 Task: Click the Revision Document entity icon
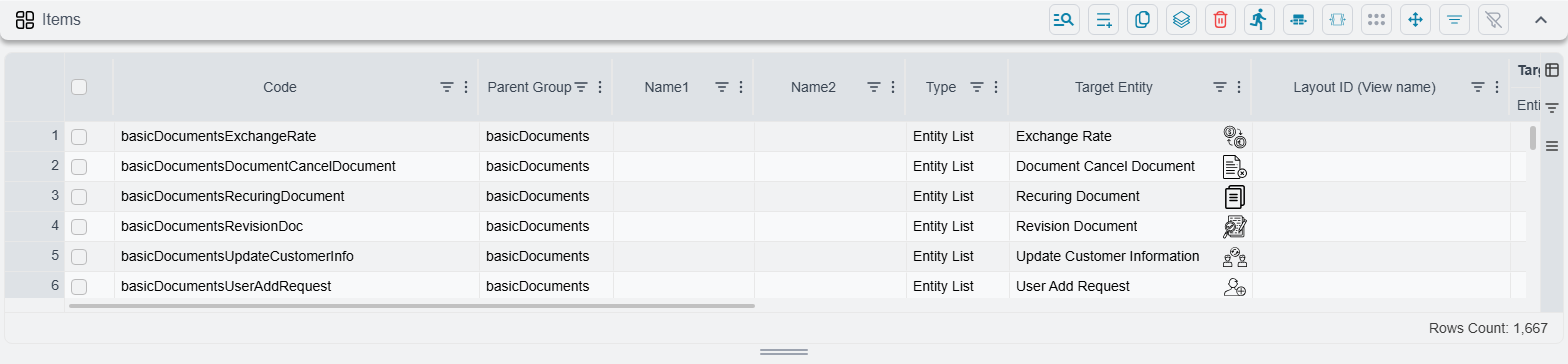click(1234, 227)
